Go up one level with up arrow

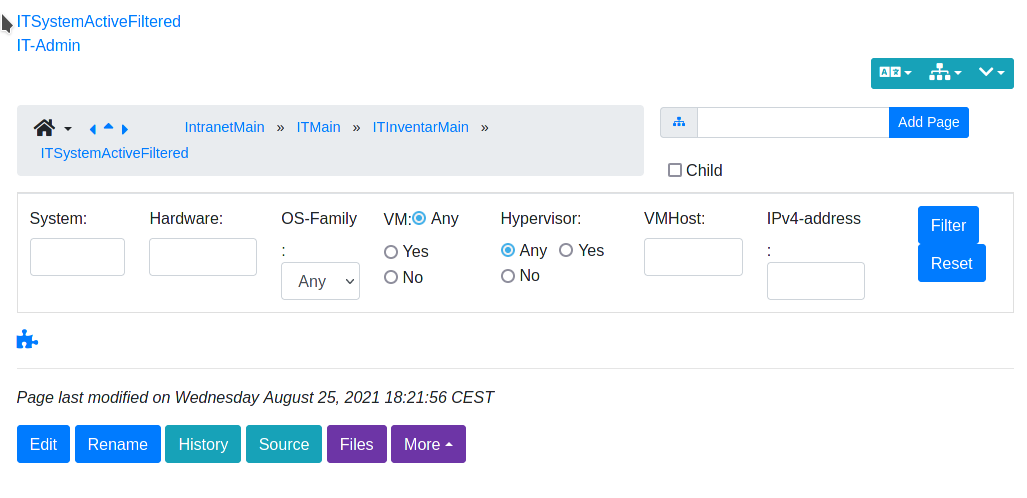[x=109, y=126]
